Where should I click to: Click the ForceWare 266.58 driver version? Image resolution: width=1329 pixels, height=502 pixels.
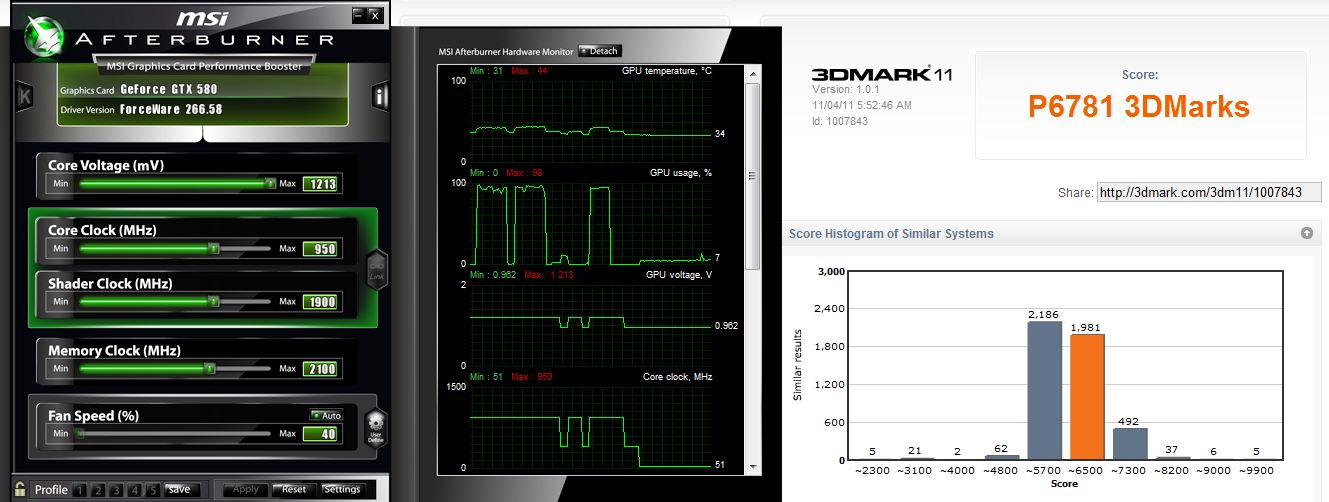[x=171, y=109]
